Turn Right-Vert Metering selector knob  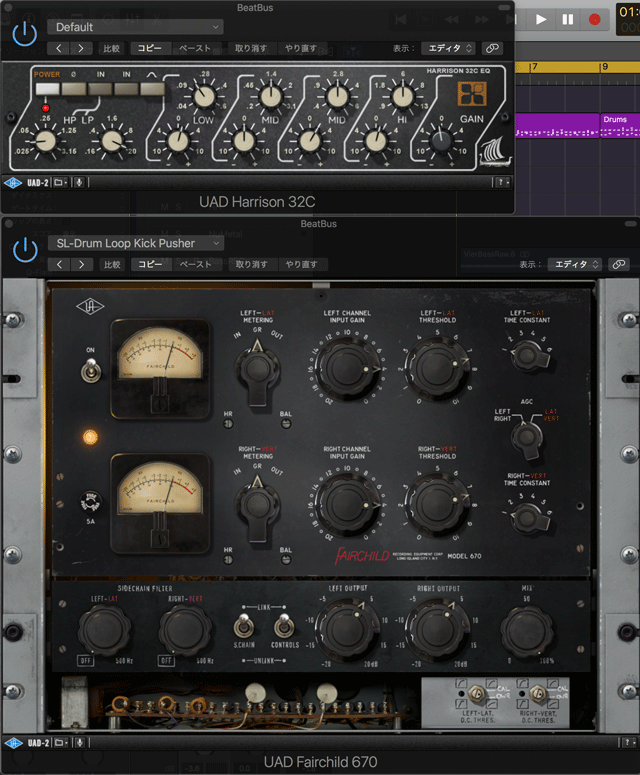click(x=257, y=507)
